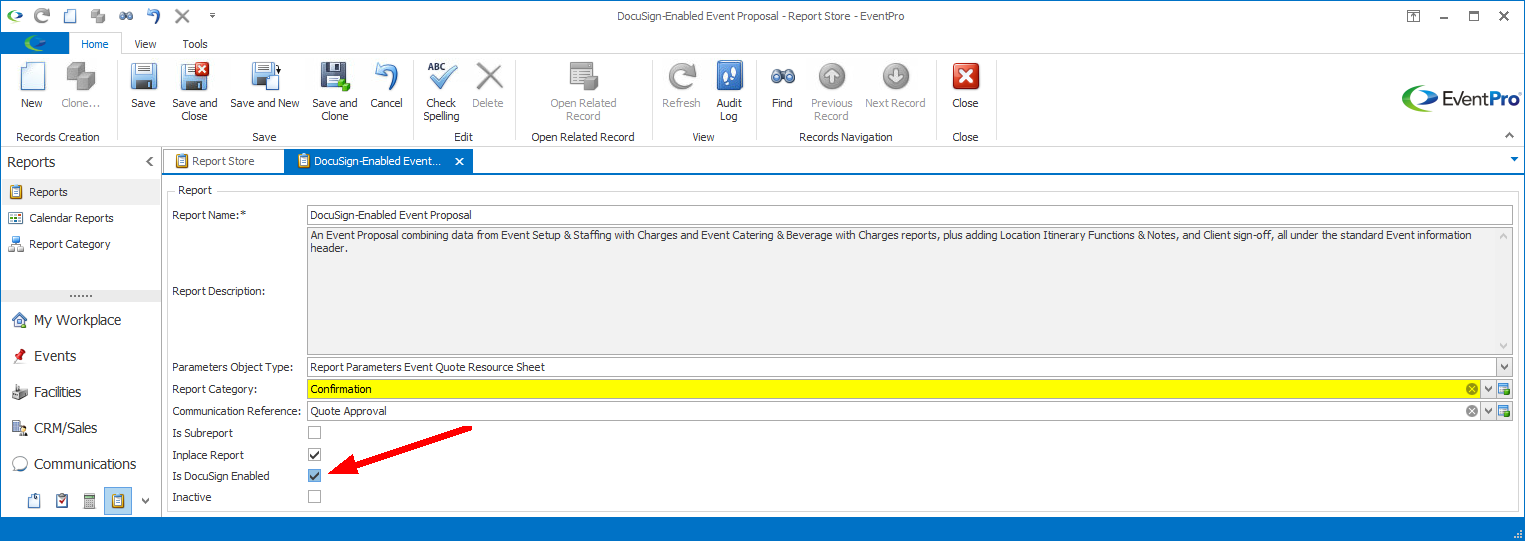Open the calculator icon in bottom navigation strip
This screenshot has height=541, width=1525.
click(x=89, y=501)
